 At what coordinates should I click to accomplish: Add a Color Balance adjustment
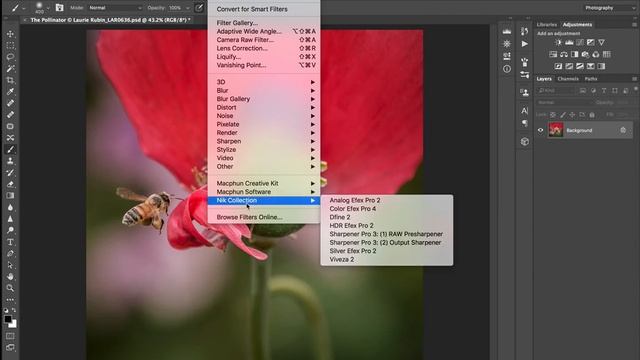[564, 54]
